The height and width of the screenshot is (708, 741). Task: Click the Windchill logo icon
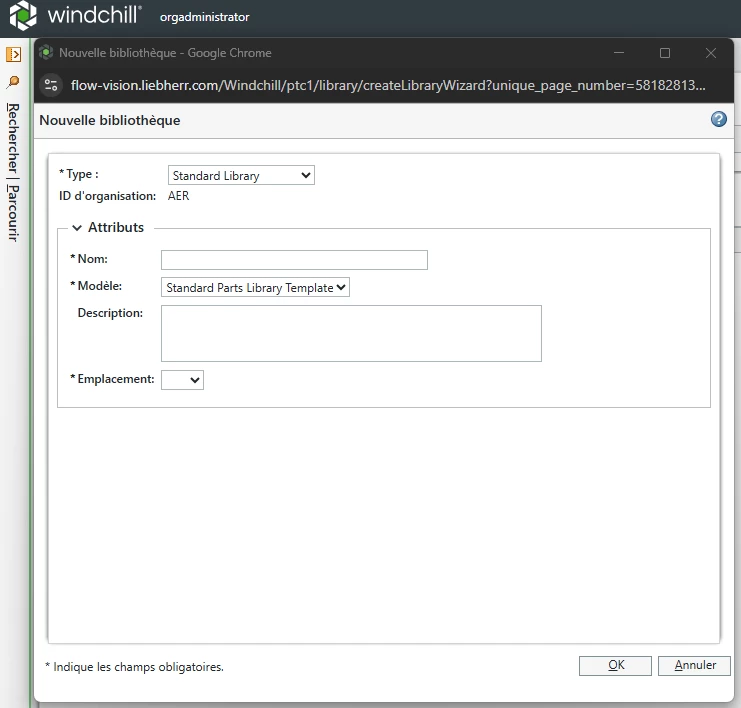(x=23, y=15)
